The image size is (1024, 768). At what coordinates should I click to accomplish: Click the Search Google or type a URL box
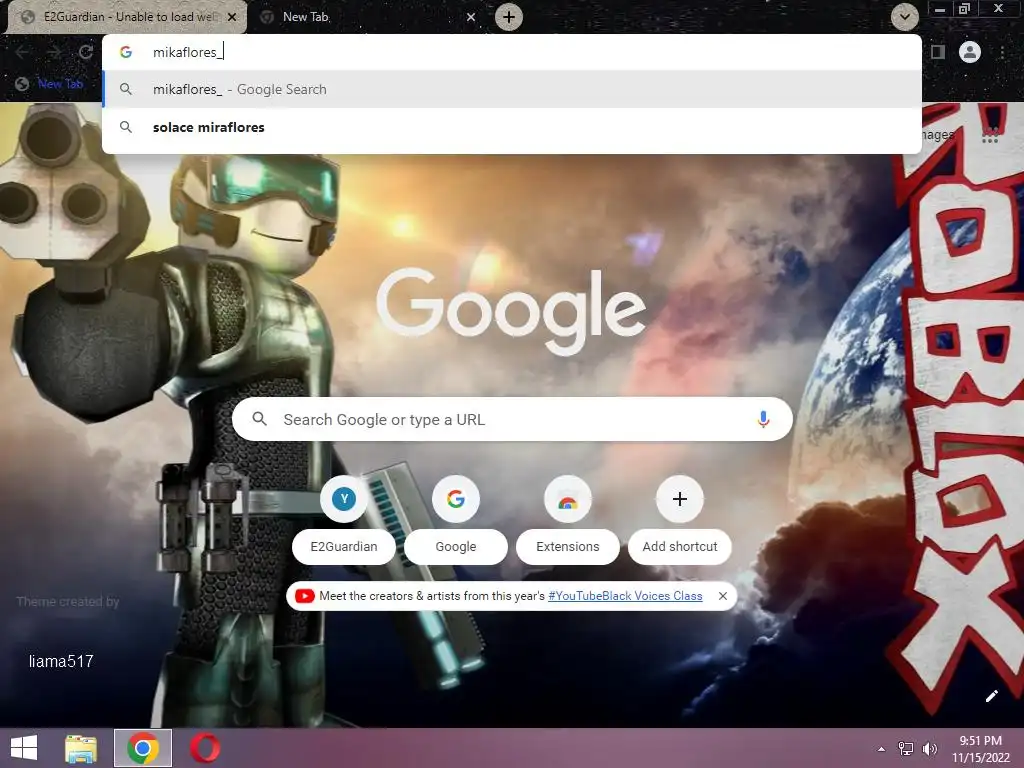pos(512,419)
